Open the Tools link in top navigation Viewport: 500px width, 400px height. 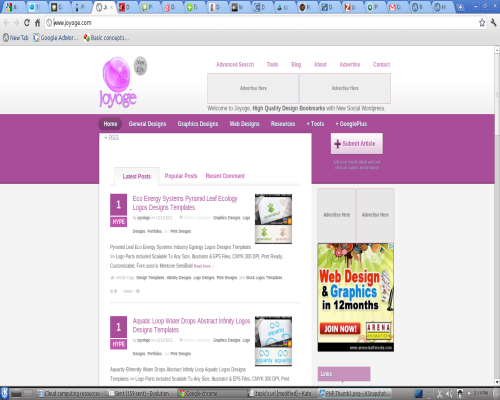pos(272,64)
